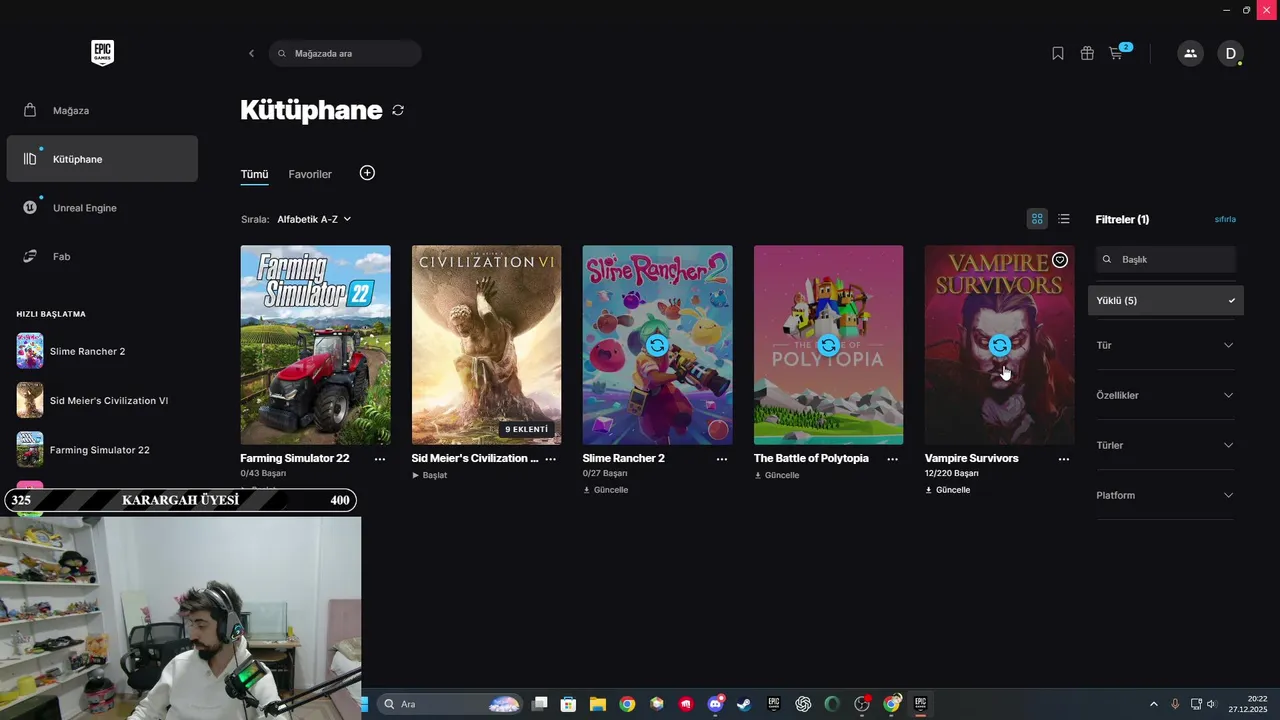
Task: Expand the Tür filter section
Action: click(x=1166, y=345)
